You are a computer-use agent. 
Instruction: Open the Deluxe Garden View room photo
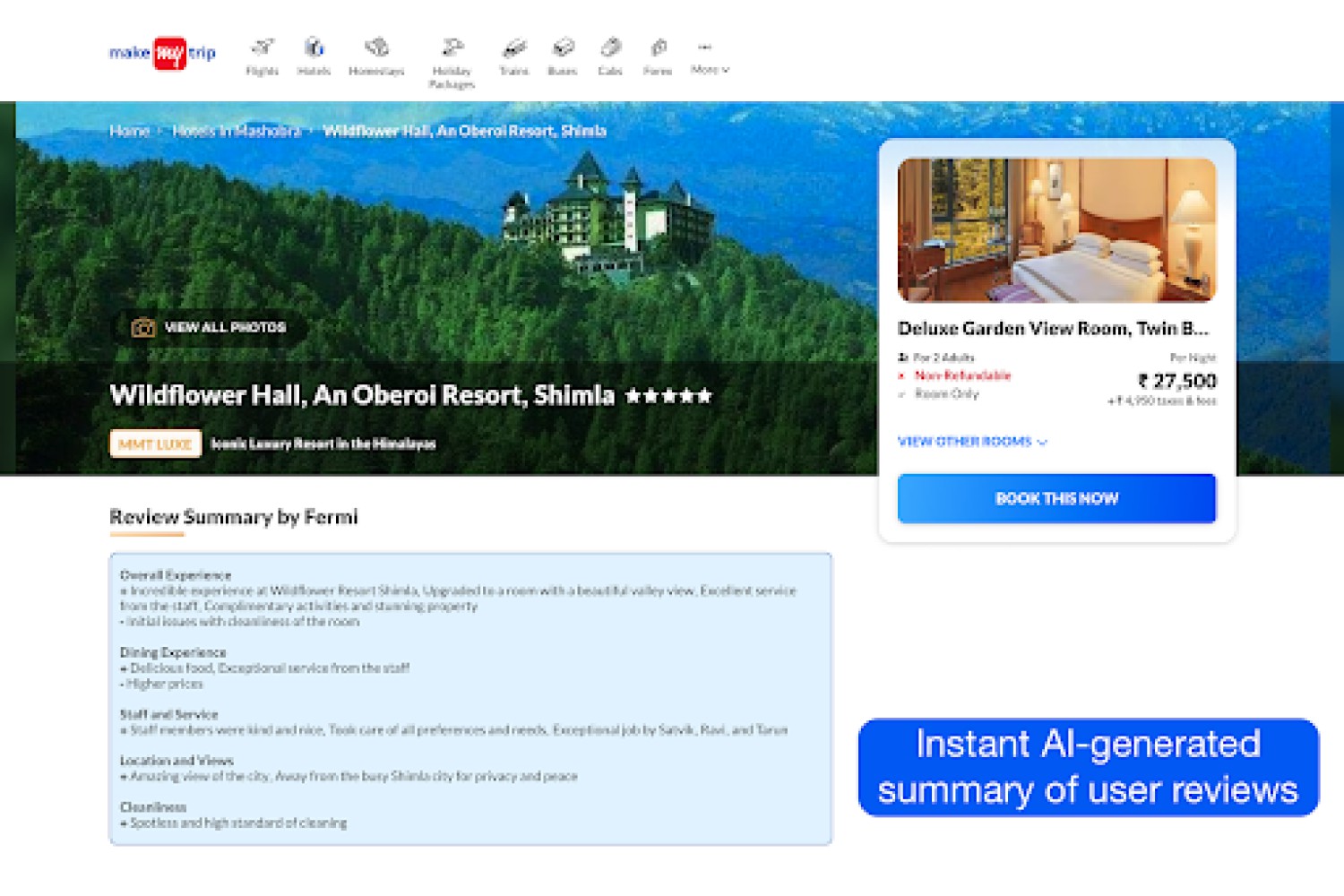click(1057, 230)
